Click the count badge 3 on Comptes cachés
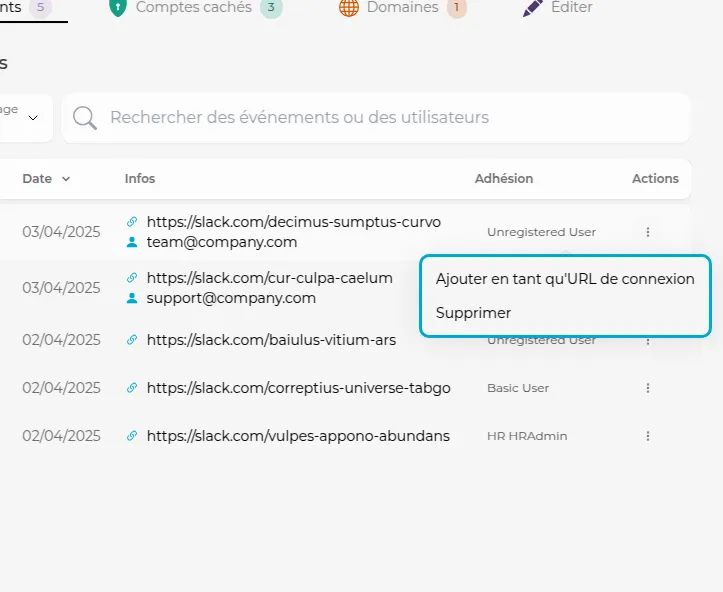This screenshot has height=592, width=723. tap(271, 7)
